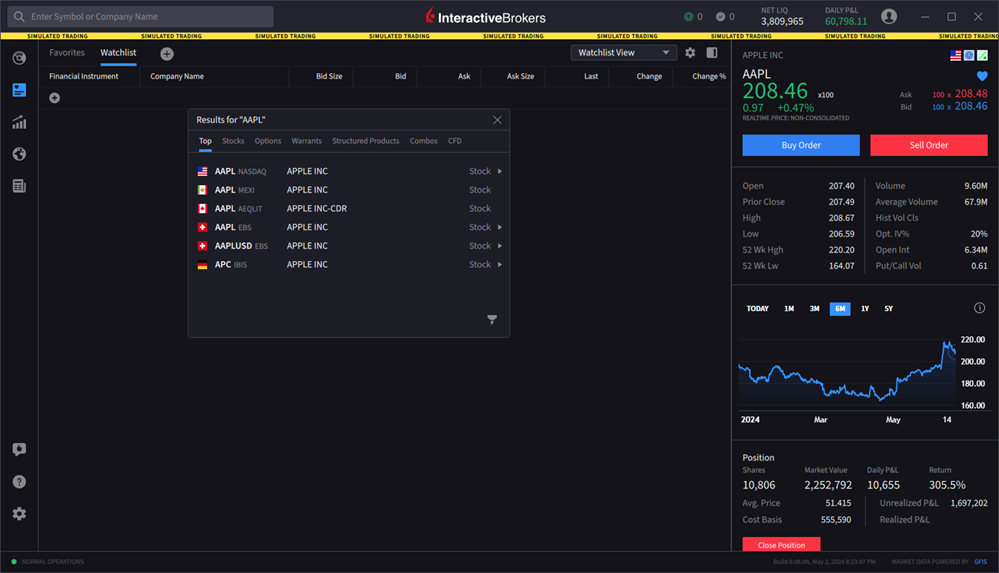999x573 pixels.
Task: Set chart range to 1Y
Action: tap(865, 308)
